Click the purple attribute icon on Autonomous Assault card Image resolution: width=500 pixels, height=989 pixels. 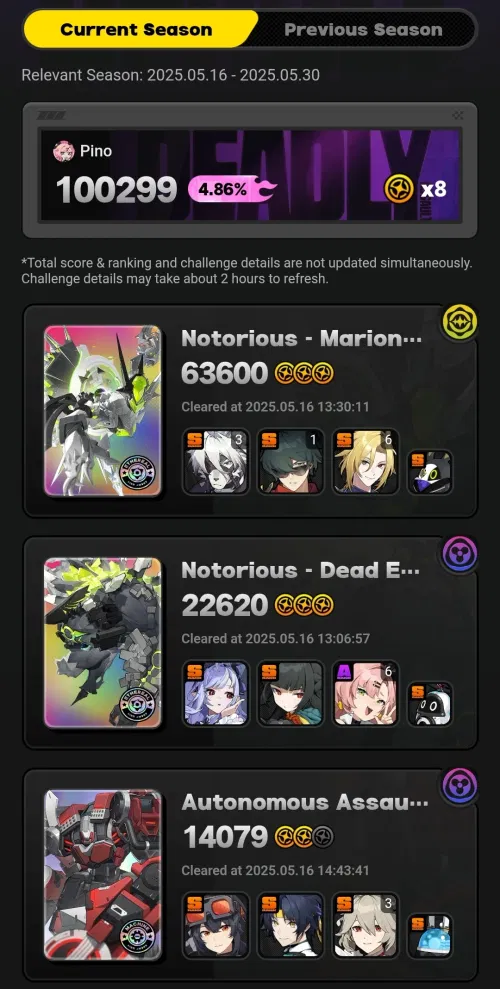click(460, 787)
